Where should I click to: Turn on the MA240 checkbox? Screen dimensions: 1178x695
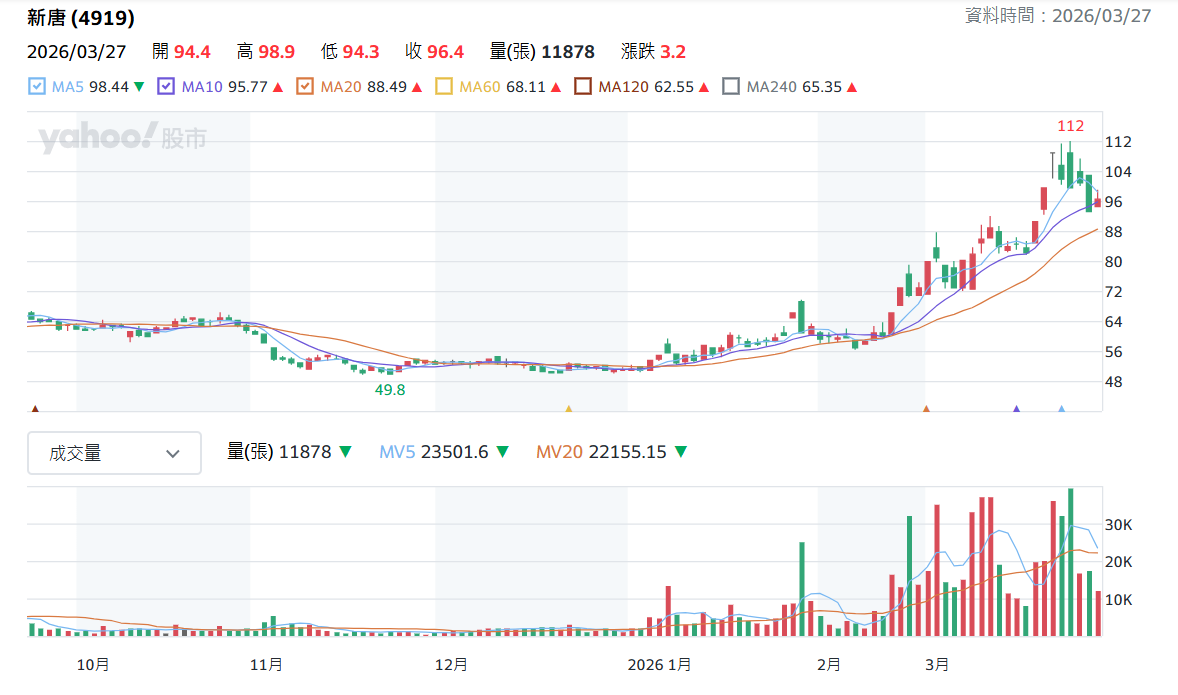(731, 86)
